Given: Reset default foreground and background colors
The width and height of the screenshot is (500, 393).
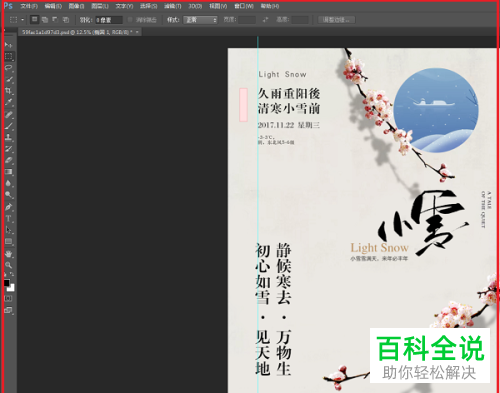Looking at the screenshot, I should coord(5,274).
